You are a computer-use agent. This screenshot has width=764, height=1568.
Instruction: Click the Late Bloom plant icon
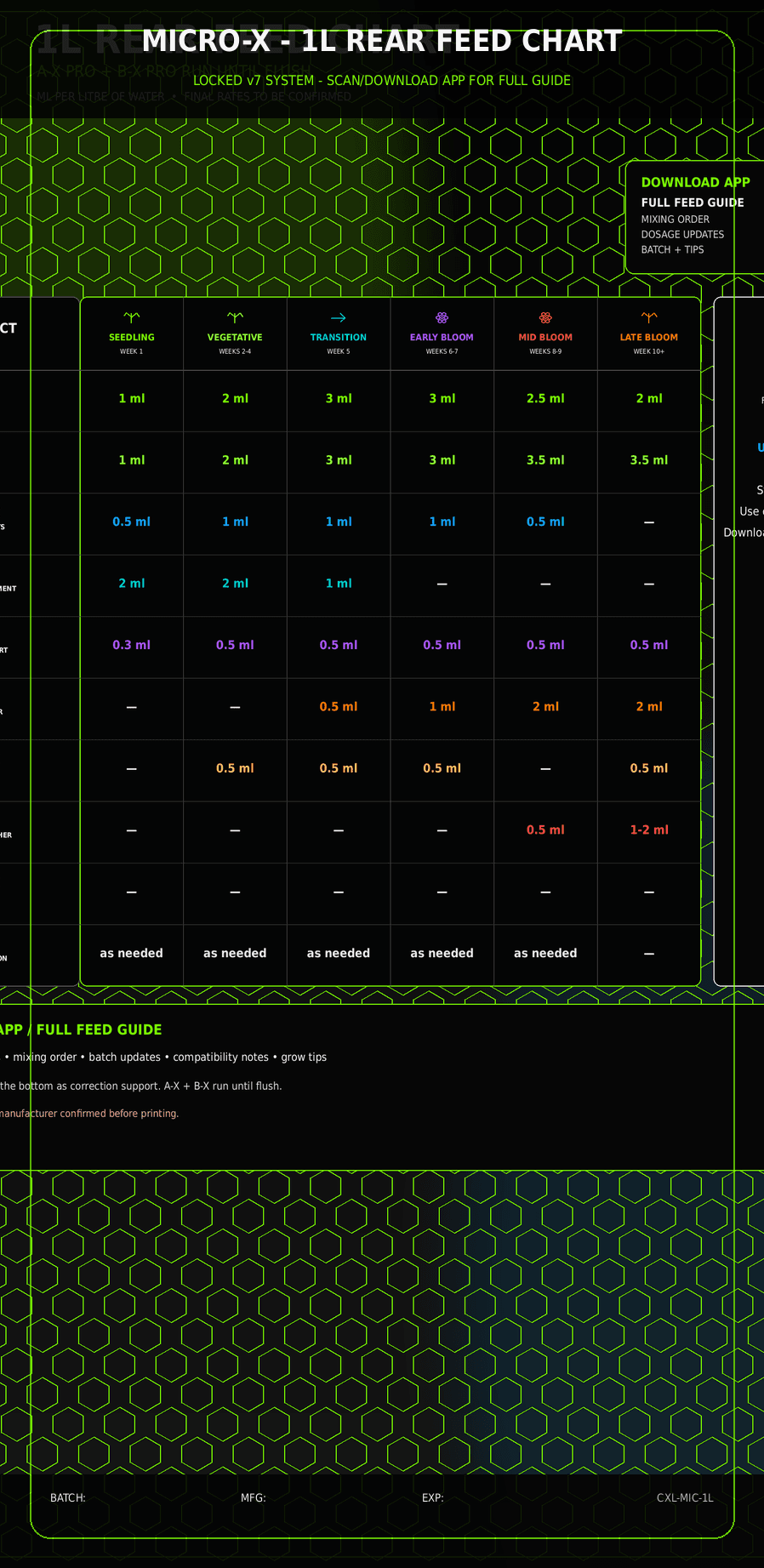click(649, 317)
